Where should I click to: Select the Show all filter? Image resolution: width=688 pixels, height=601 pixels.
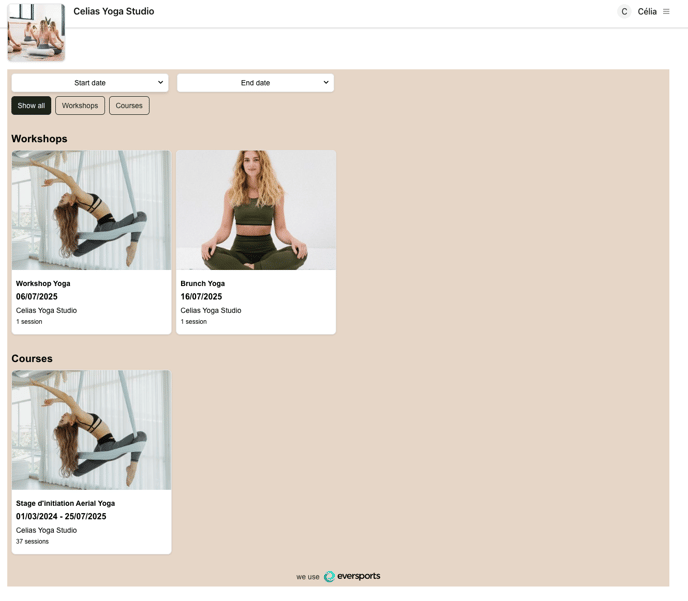pos(31,105)
